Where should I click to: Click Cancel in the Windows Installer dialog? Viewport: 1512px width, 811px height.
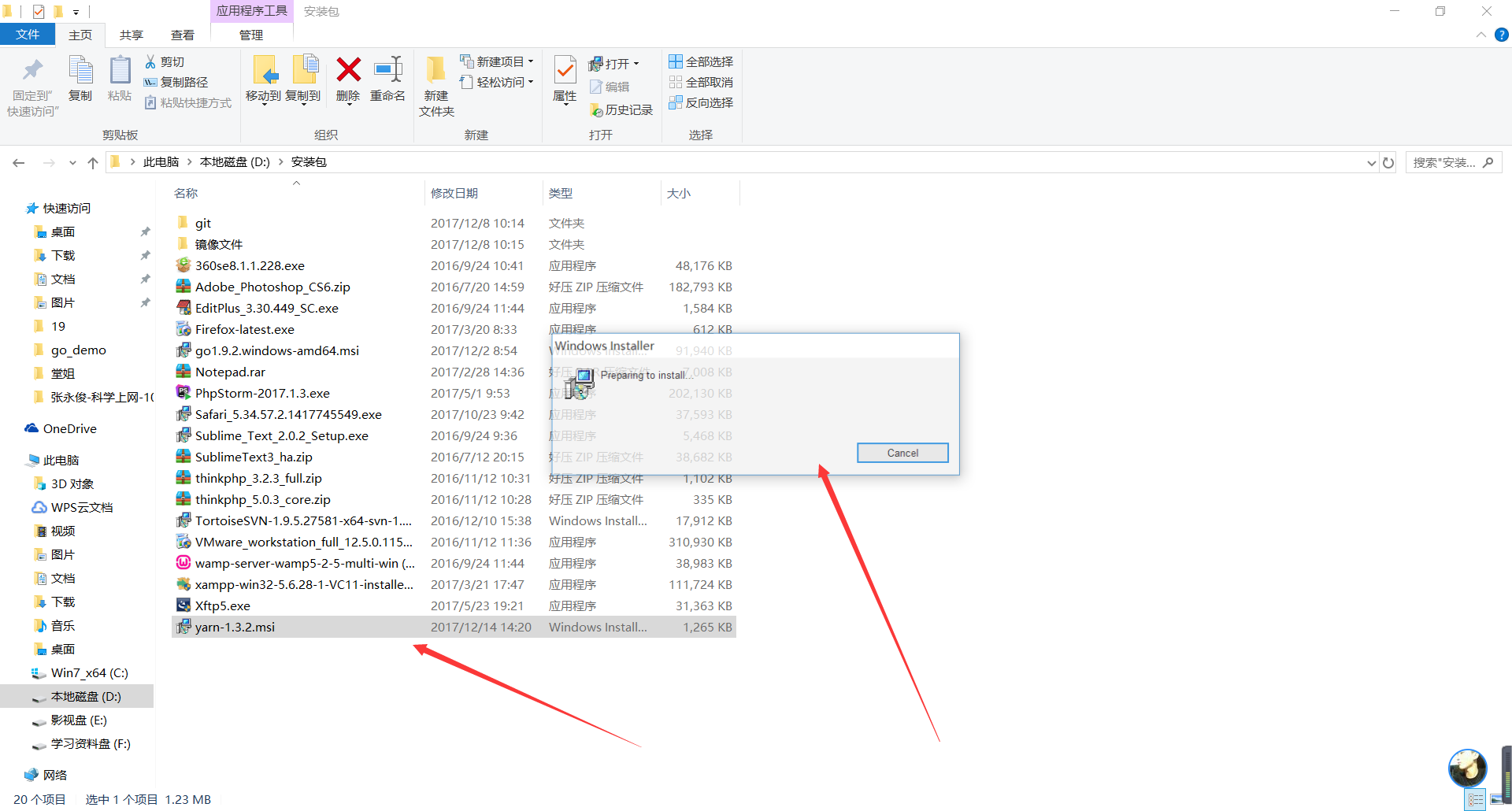[x=902, y=453]
